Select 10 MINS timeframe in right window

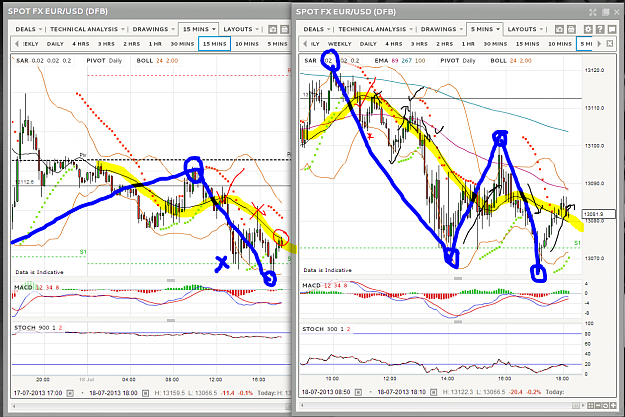(x=560, y=44)
